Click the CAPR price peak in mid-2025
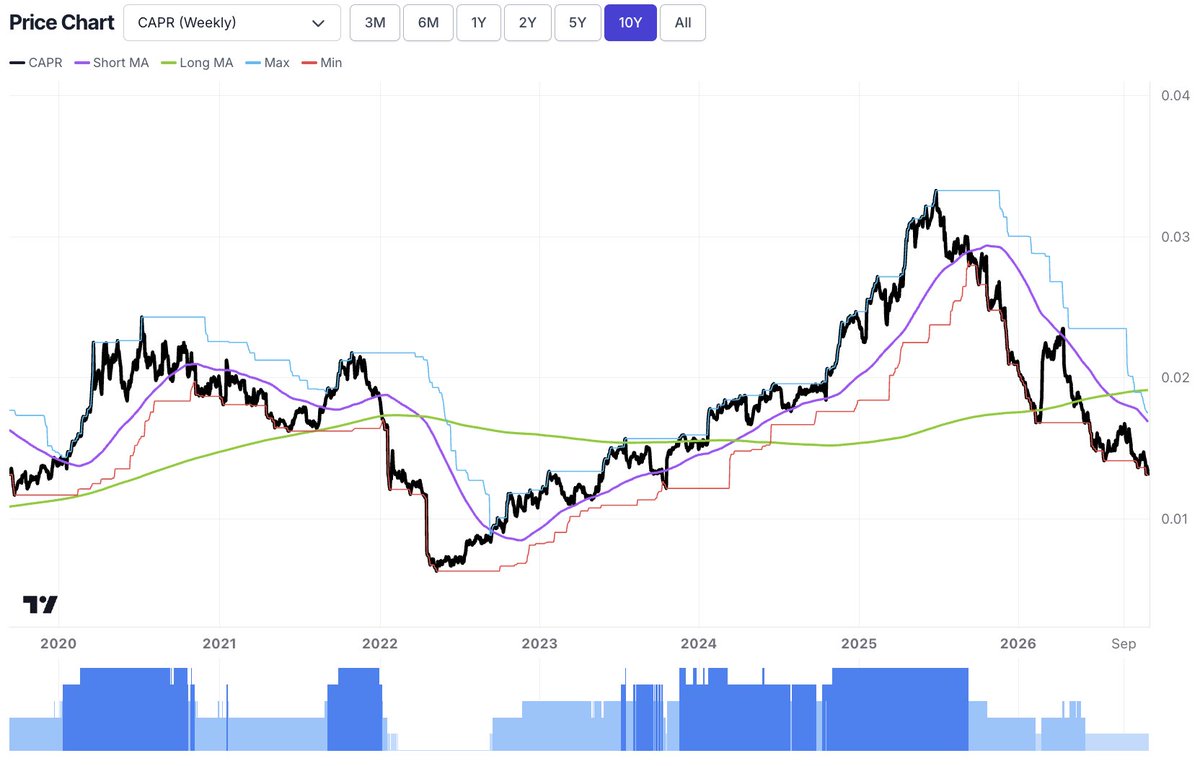 pos(936,191)
